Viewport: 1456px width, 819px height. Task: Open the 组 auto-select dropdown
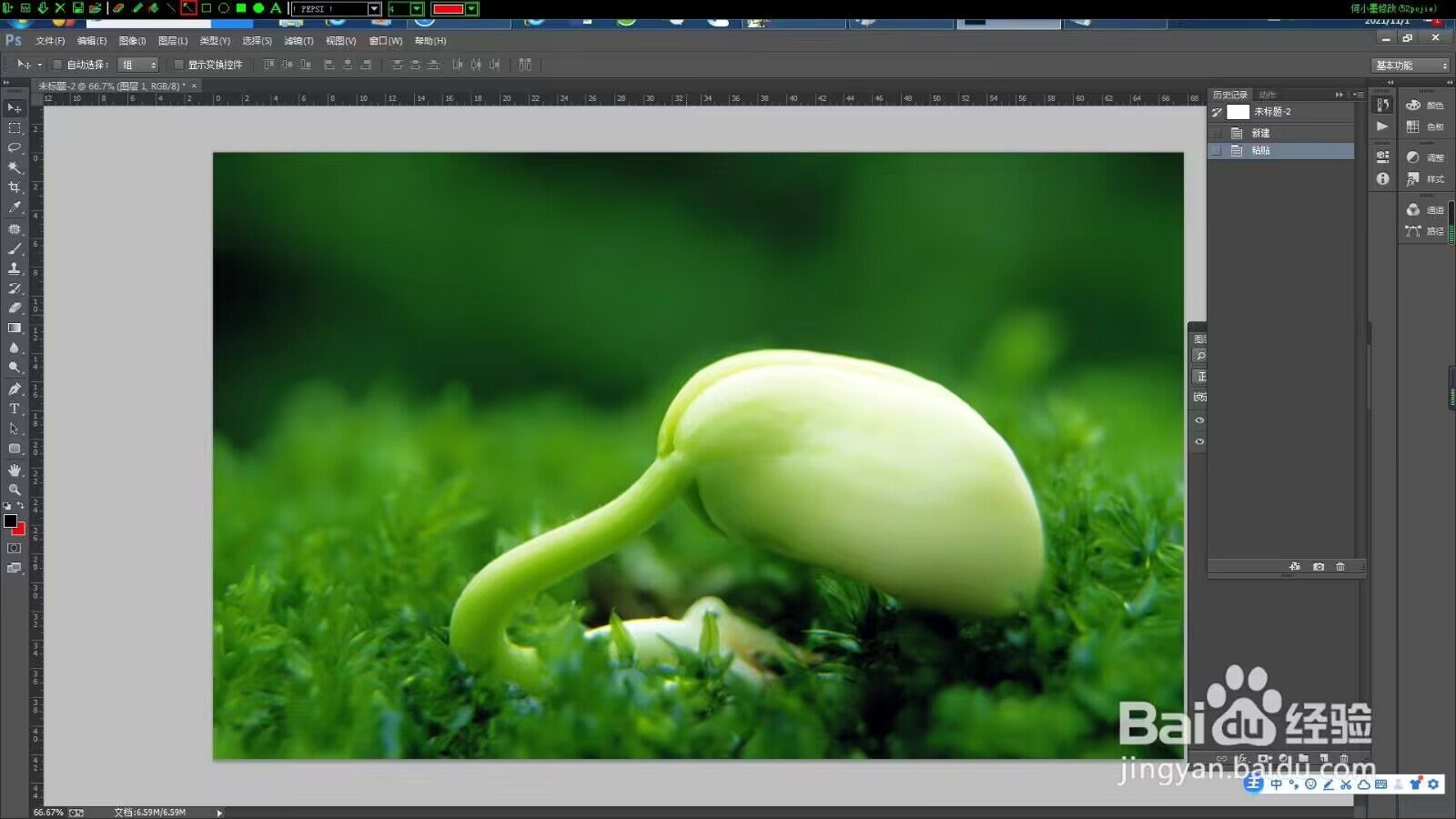(x=139, y=65)
